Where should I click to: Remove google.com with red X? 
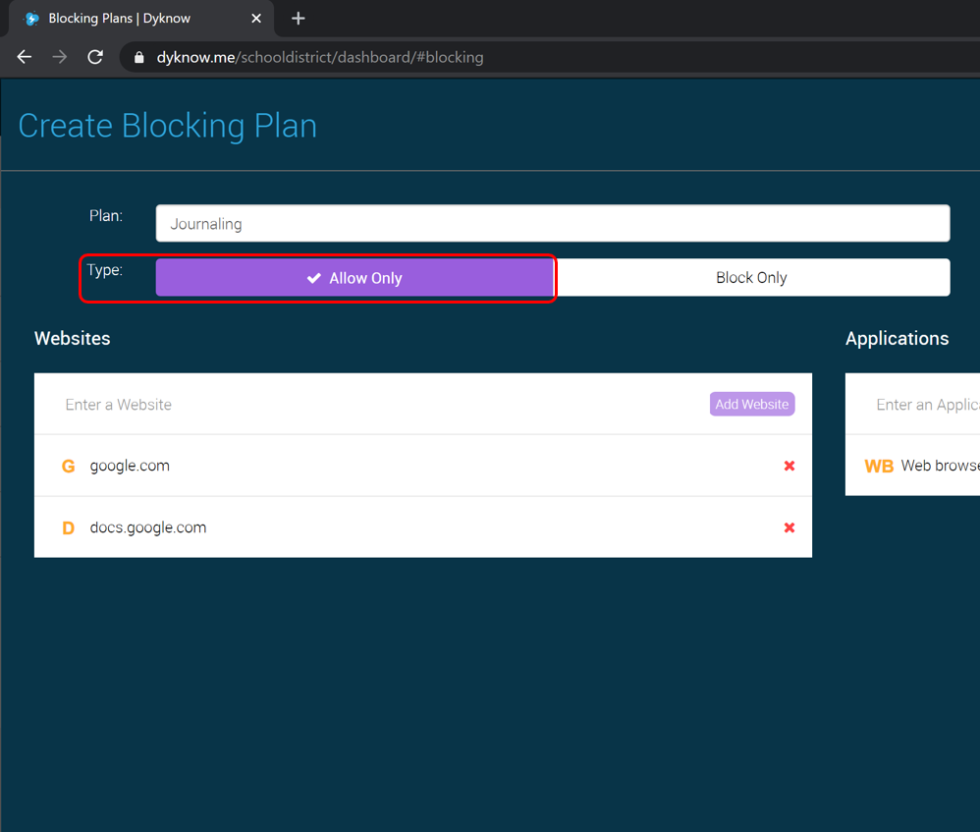click(x=789, y=466)
